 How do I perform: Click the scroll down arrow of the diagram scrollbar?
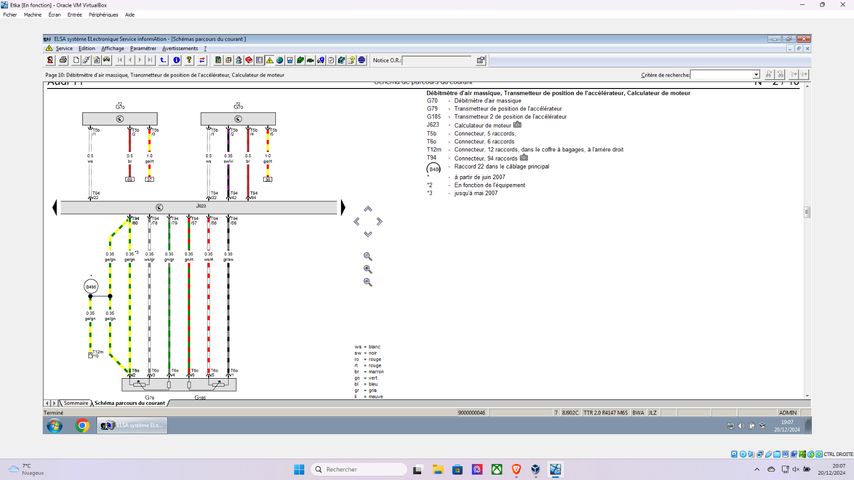(x=807, y=396)
